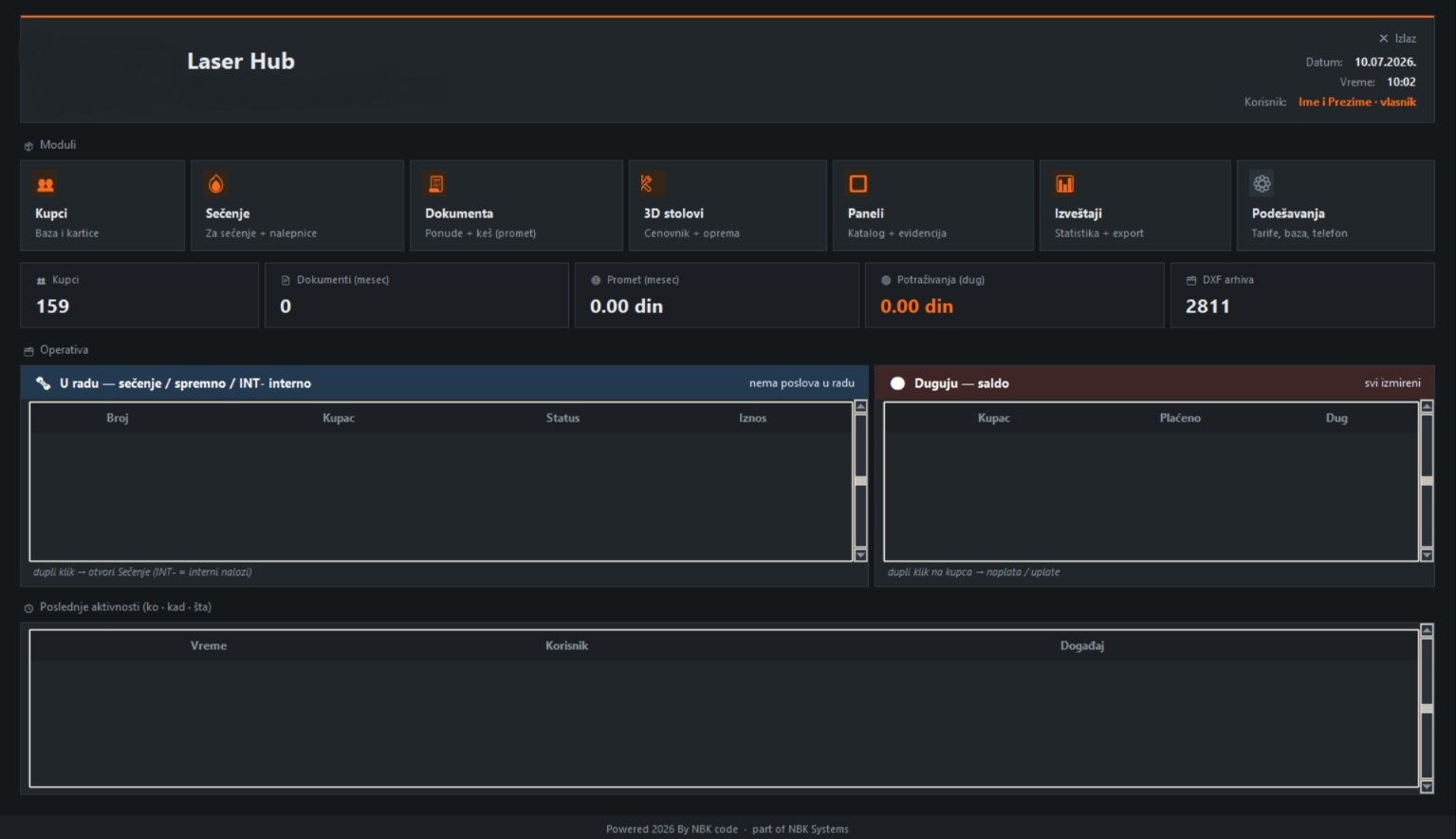Sort activity log by Događaj column

pos(1082,645)
